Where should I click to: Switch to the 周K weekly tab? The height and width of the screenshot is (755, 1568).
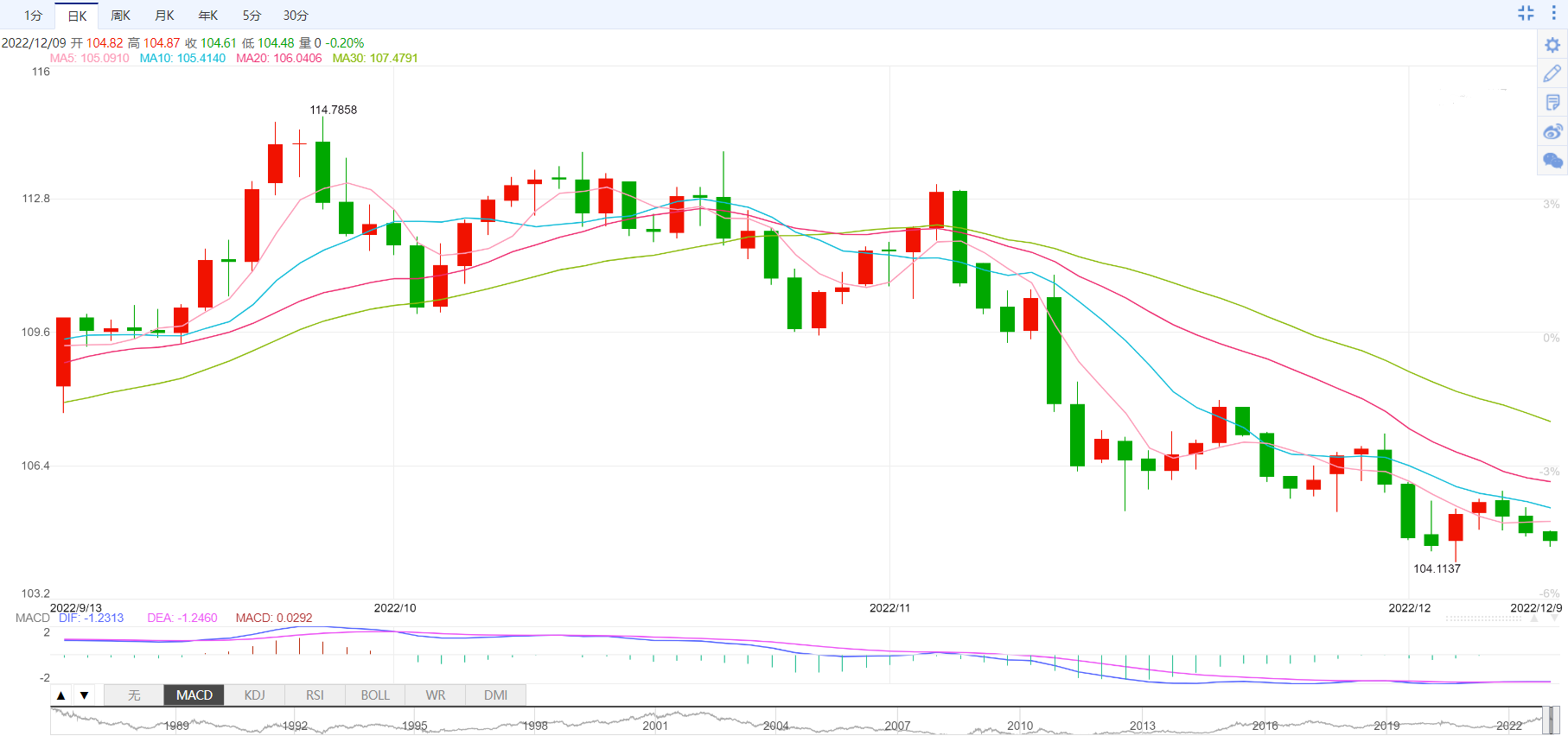pos(120,16)
